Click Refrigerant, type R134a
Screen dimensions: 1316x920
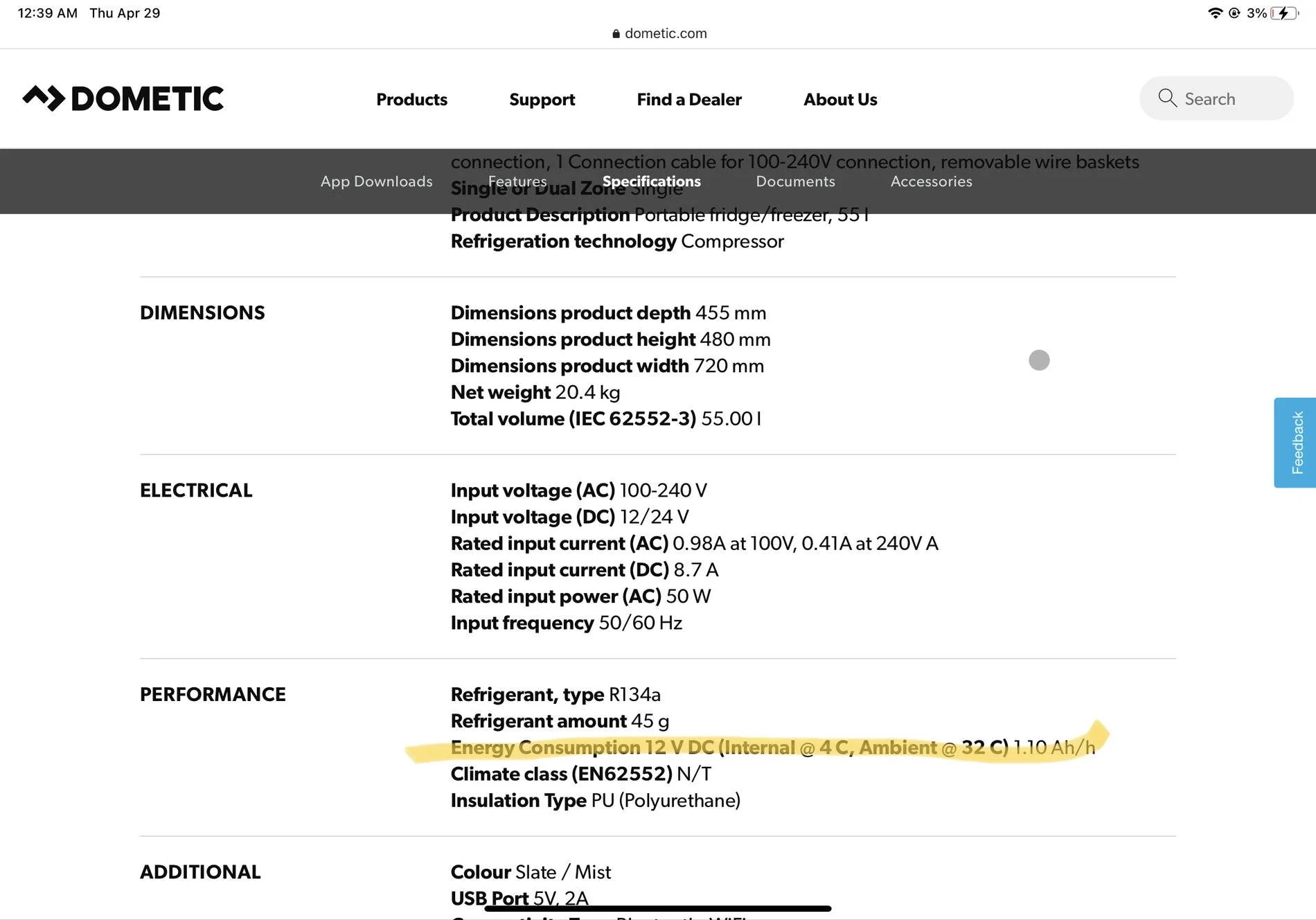coord(555,694)
